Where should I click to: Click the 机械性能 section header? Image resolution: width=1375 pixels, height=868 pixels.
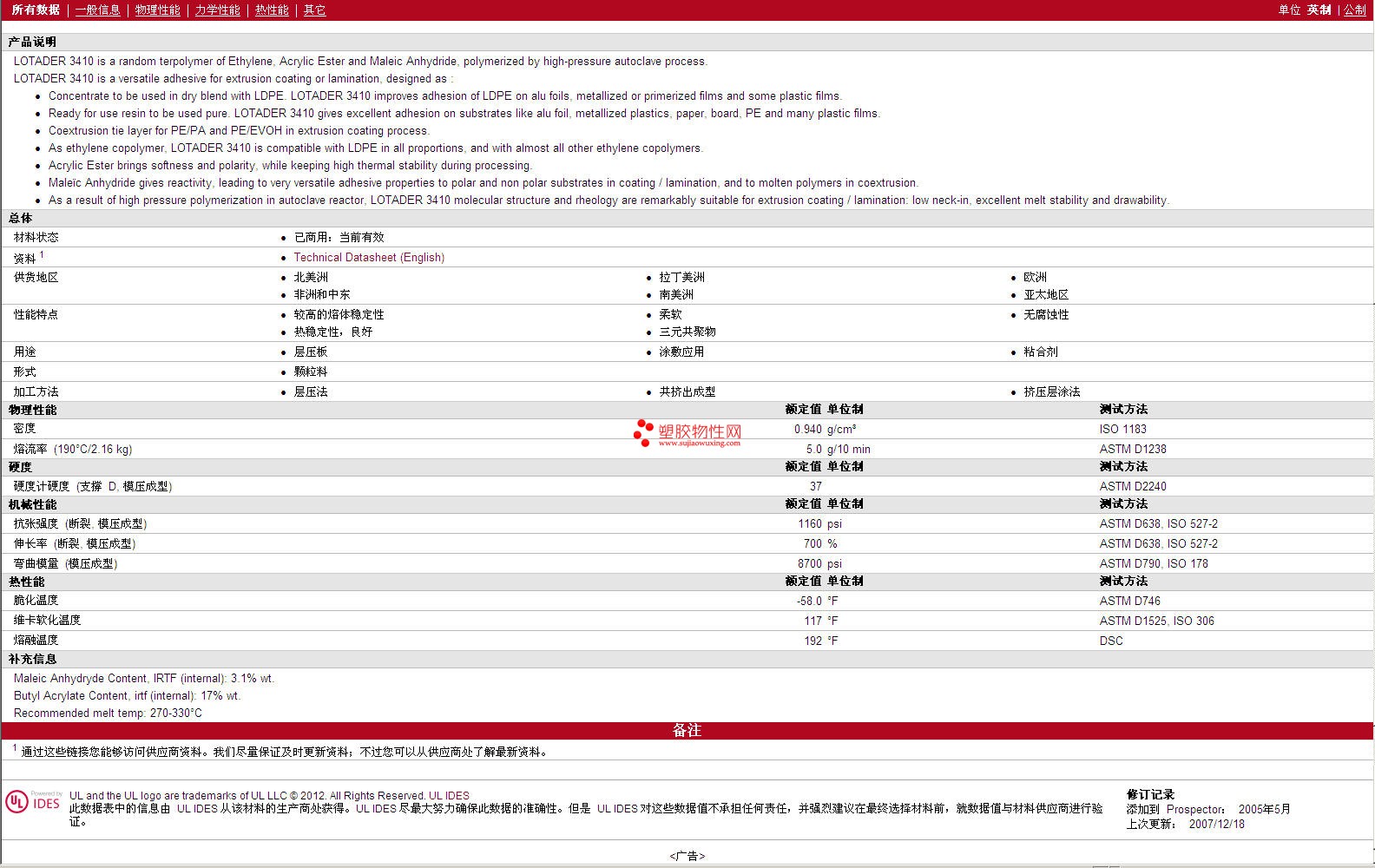pyautogui.click(x=32, y=504)
